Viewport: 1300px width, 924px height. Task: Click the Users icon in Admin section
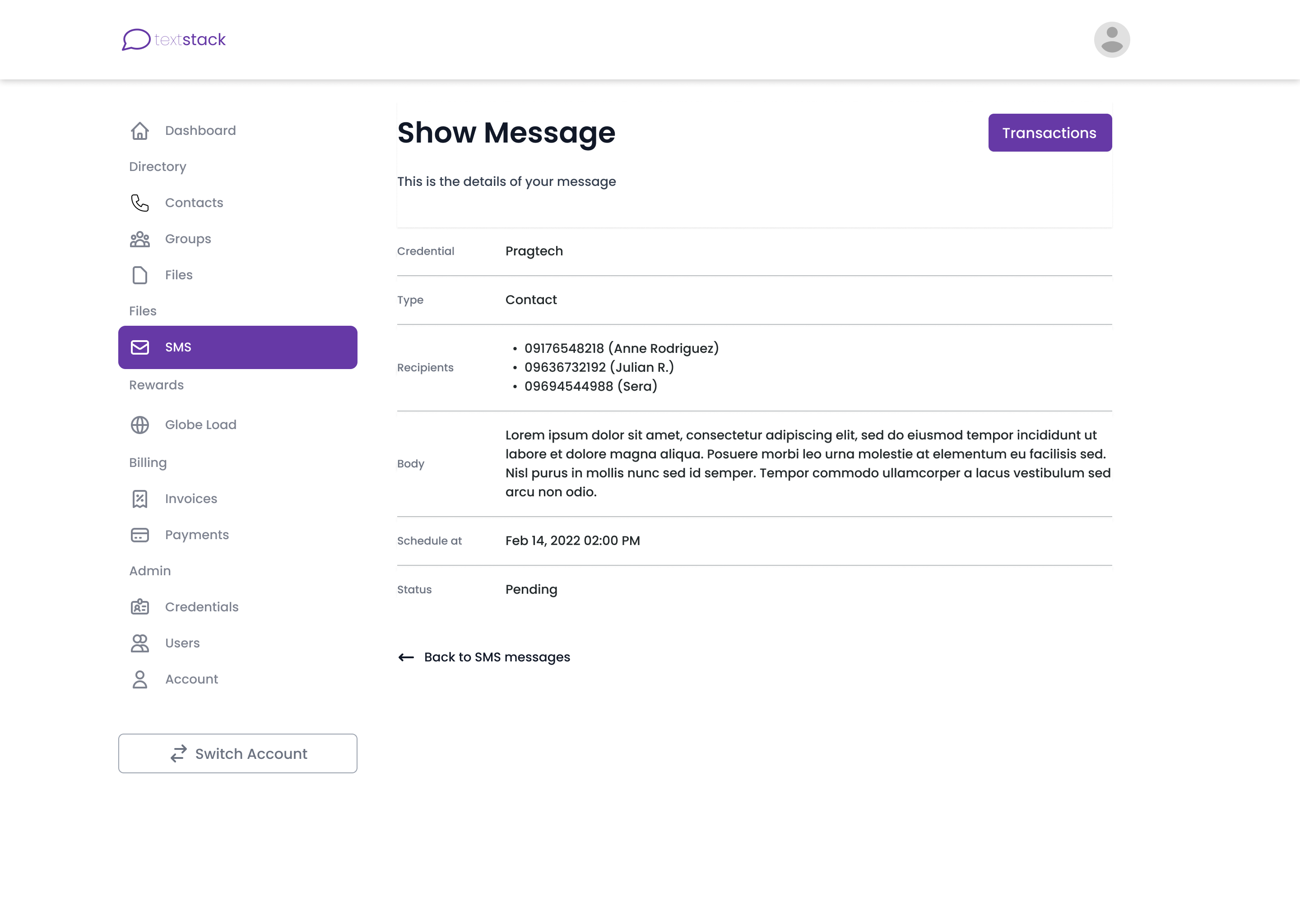(139, 643)
